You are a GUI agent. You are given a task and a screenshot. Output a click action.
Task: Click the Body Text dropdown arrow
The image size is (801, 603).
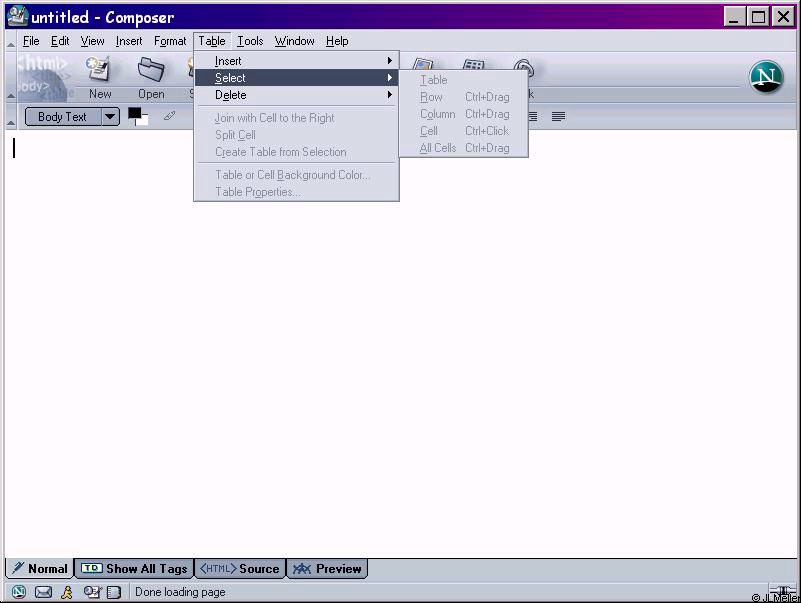point(110,117)
